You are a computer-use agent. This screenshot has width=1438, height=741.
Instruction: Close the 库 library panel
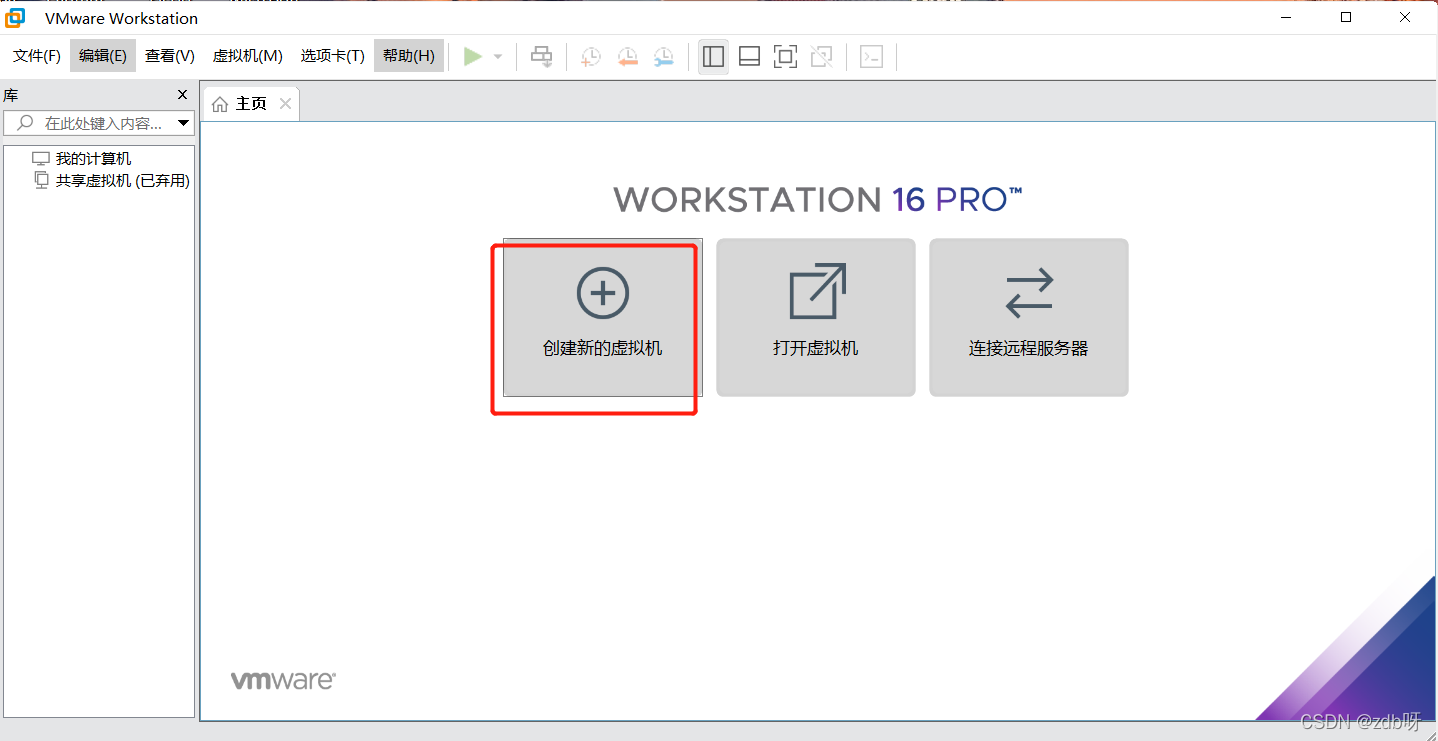coord(182,95)
